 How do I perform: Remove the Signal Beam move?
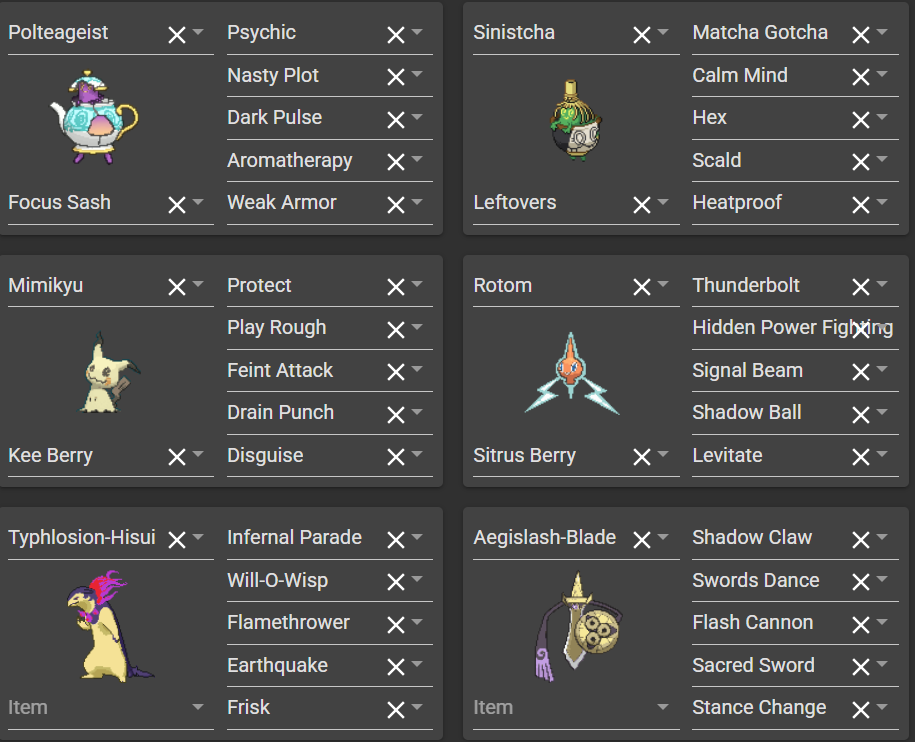point(861,372)
